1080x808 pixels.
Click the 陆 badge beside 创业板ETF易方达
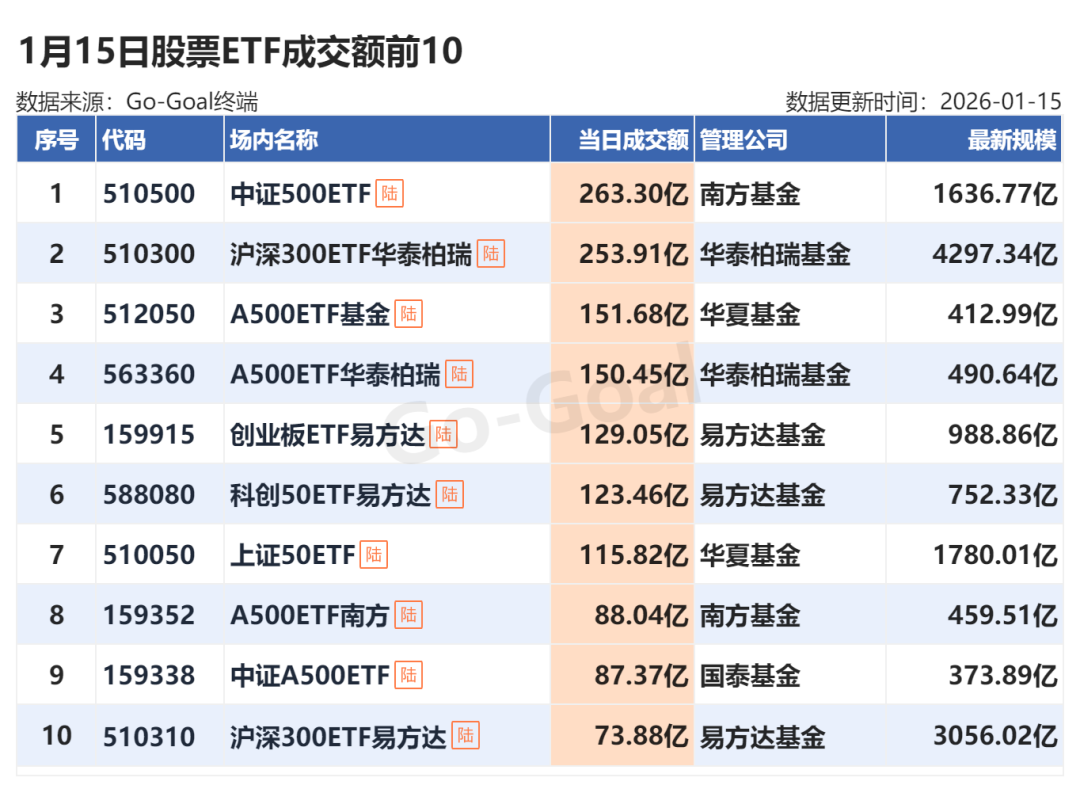pos(443,435)
